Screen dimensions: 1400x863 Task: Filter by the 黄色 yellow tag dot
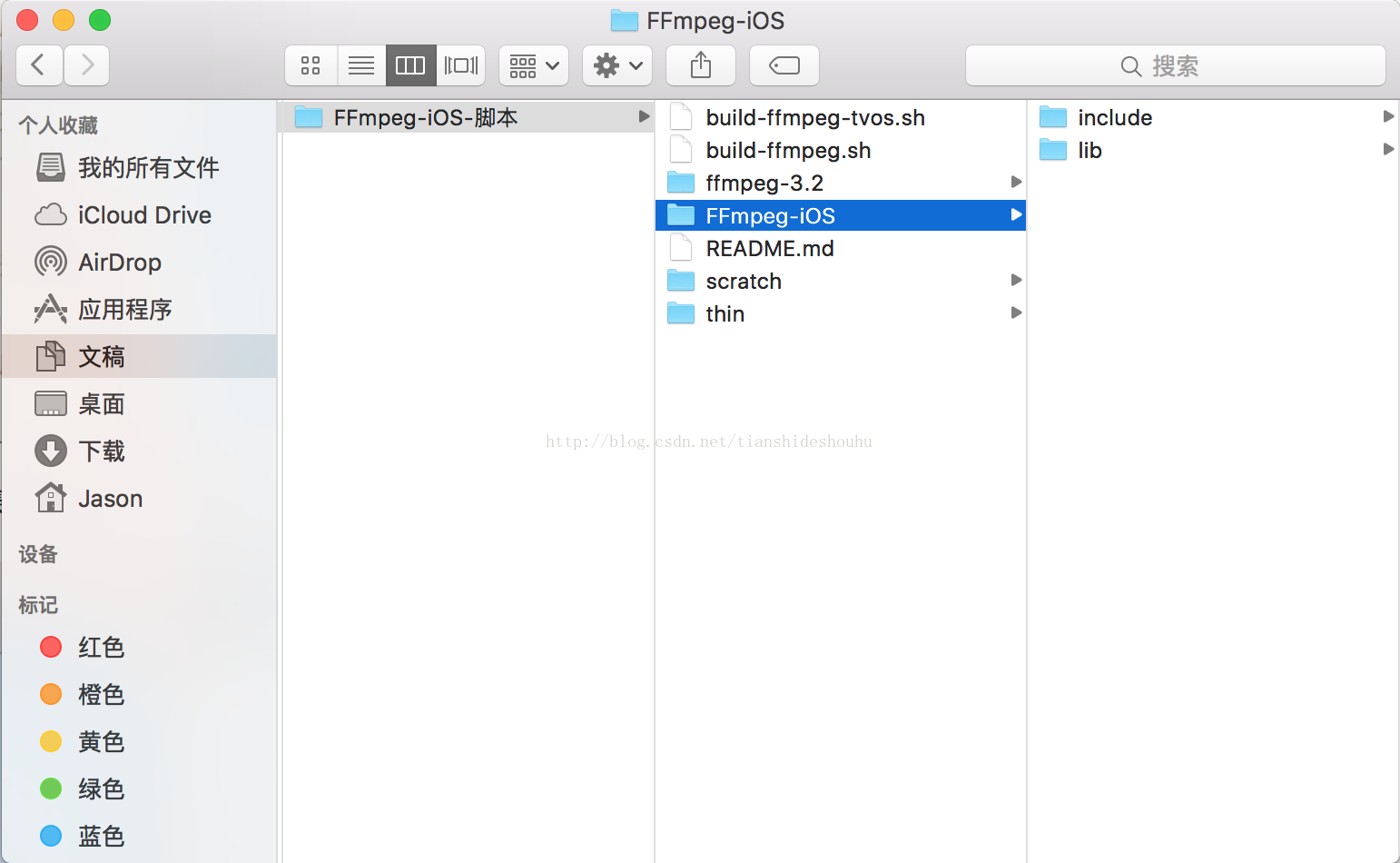coord(51,741)
